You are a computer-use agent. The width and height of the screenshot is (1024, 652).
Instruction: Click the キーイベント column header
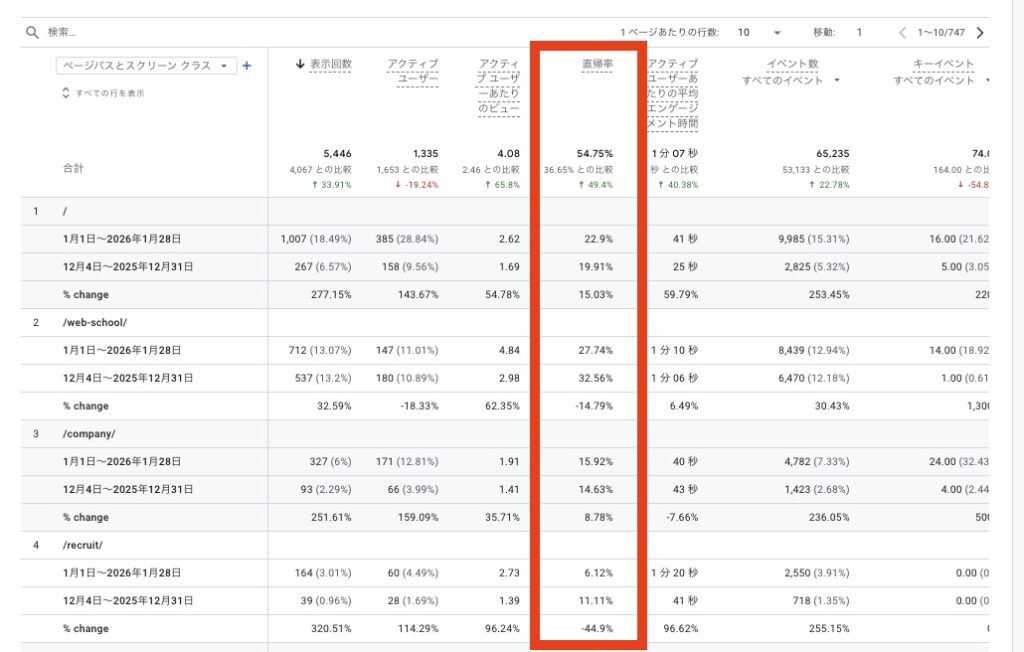point(943,65)
